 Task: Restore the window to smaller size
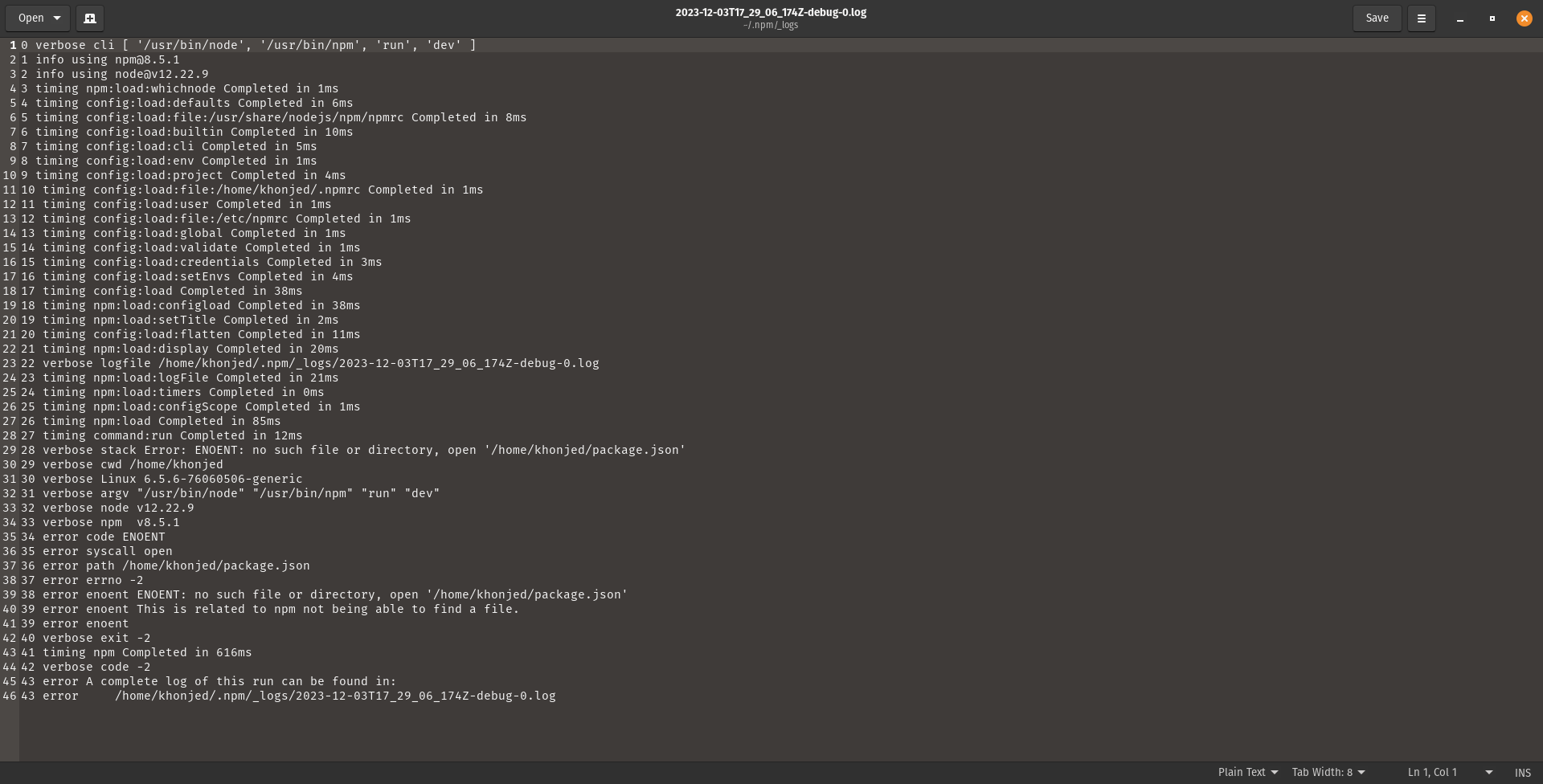click(x=1492, y=18)
